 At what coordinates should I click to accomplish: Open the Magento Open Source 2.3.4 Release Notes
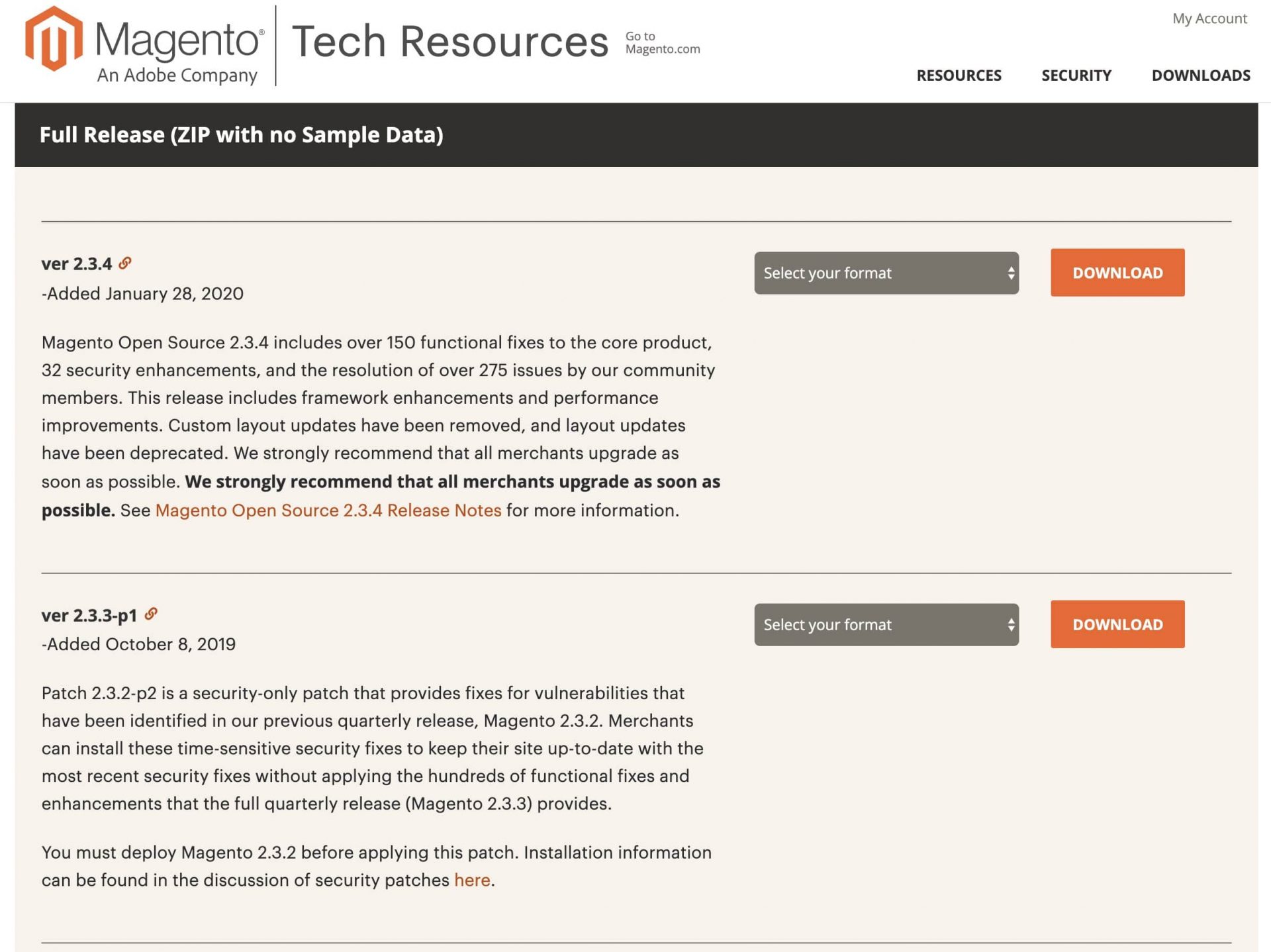pos(327,510)
